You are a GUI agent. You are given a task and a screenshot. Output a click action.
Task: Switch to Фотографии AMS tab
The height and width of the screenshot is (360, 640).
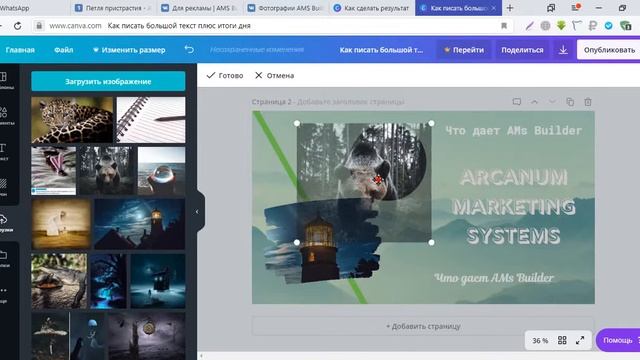(x=285, y=8)
